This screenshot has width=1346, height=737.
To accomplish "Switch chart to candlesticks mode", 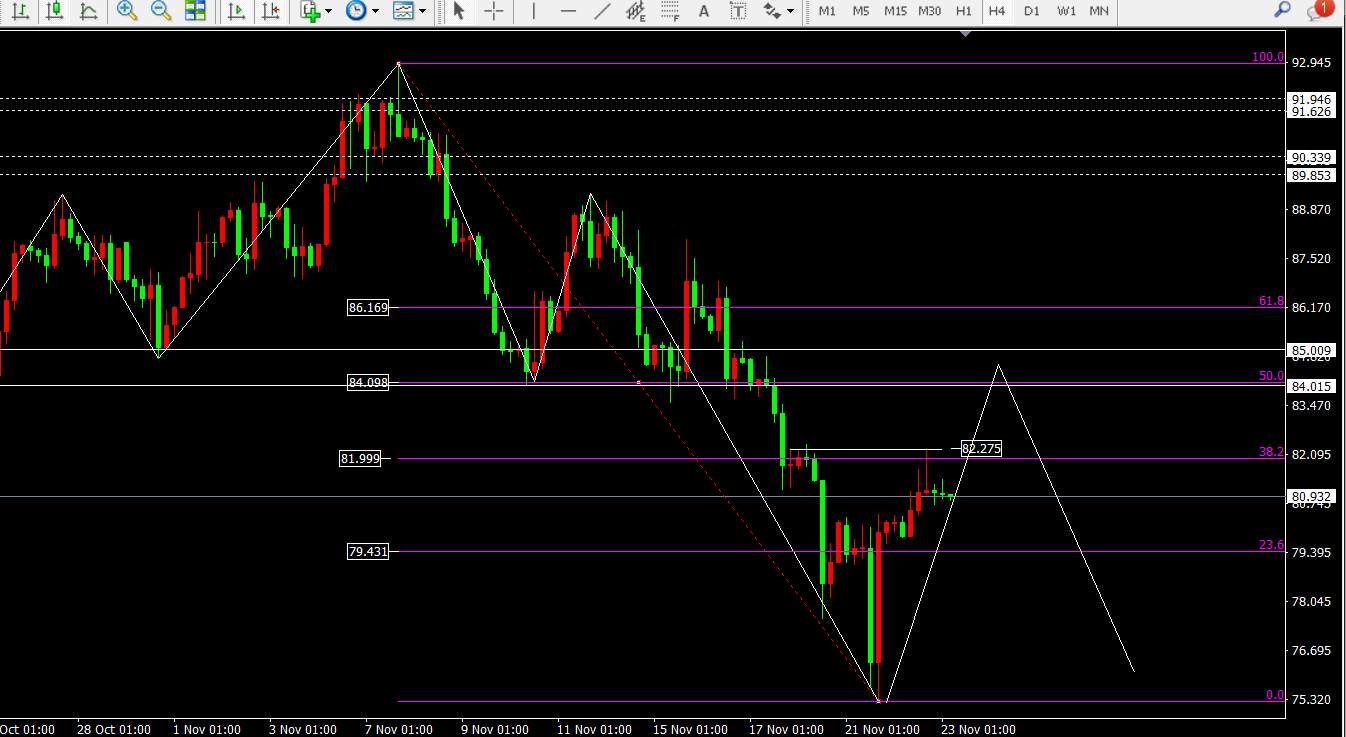I will (54, 11).
